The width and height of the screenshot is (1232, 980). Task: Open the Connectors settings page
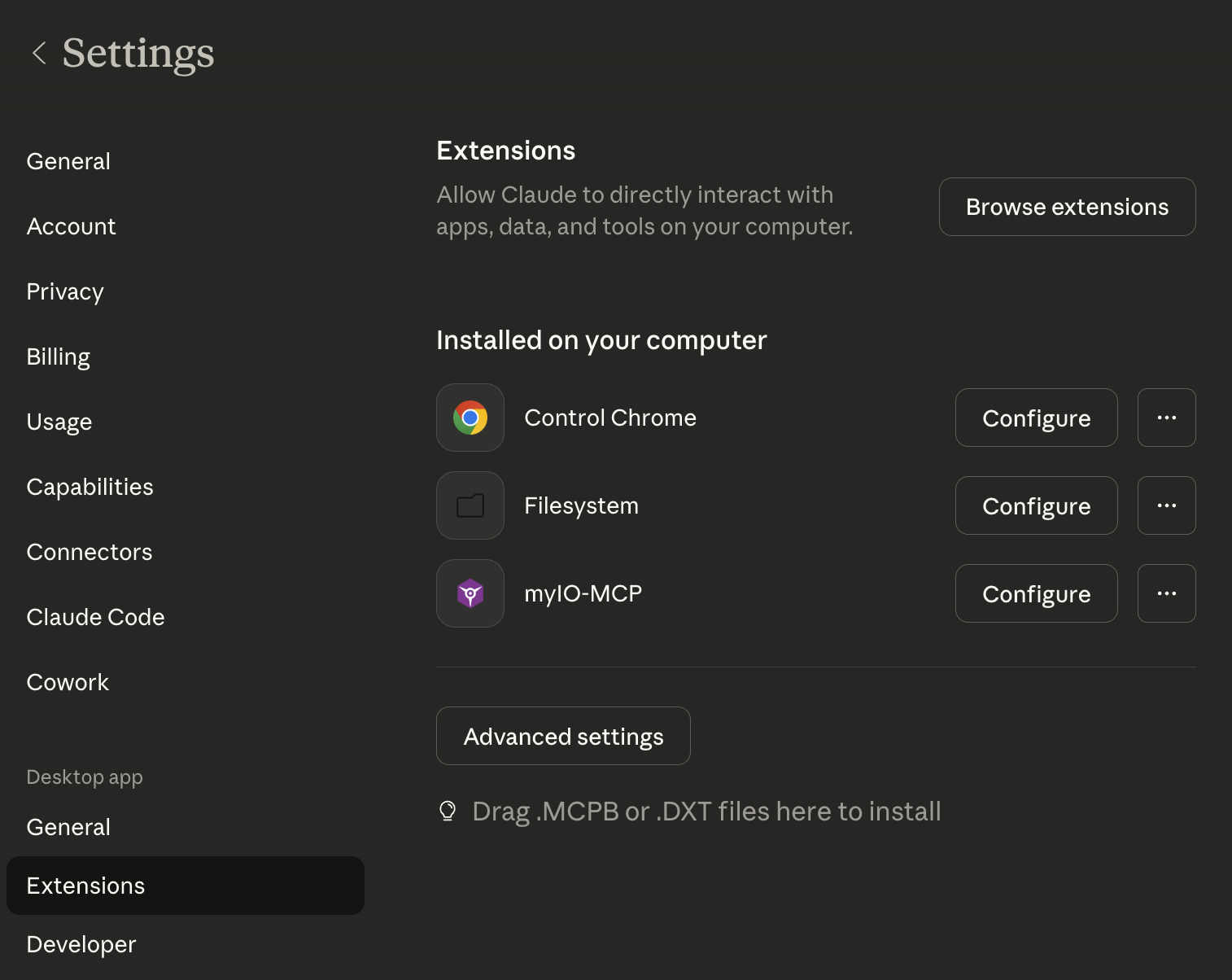pos(90,552)
